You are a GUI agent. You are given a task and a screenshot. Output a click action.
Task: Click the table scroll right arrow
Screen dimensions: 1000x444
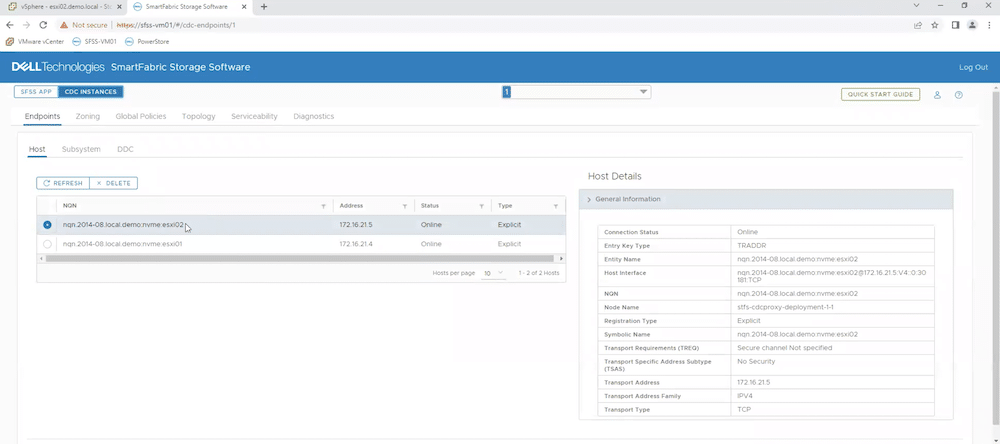click(x=561, y=258)
